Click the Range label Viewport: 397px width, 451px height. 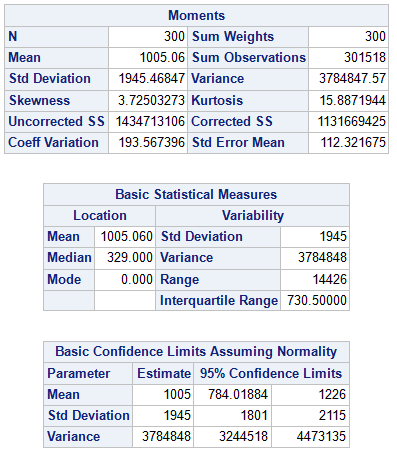(180, 280)
